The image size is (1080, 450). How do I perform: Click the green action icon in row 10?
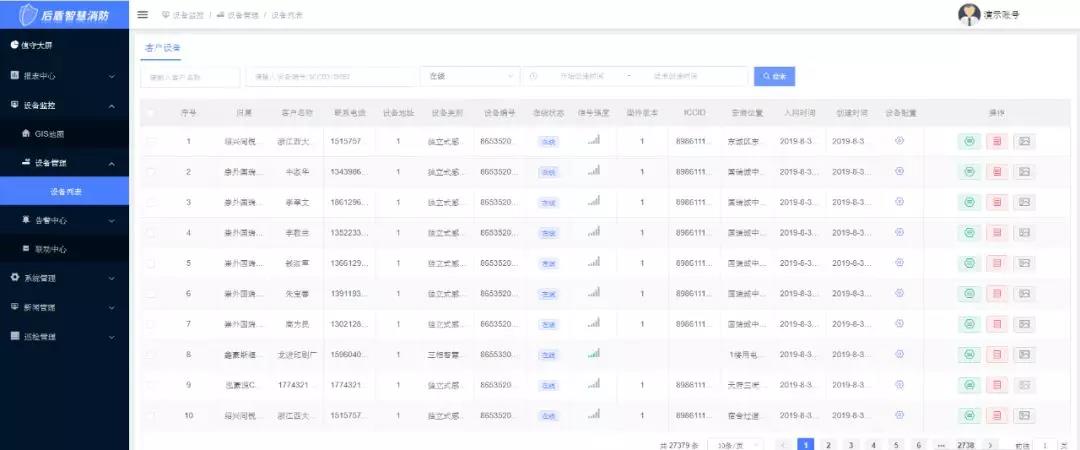[969, 415]
